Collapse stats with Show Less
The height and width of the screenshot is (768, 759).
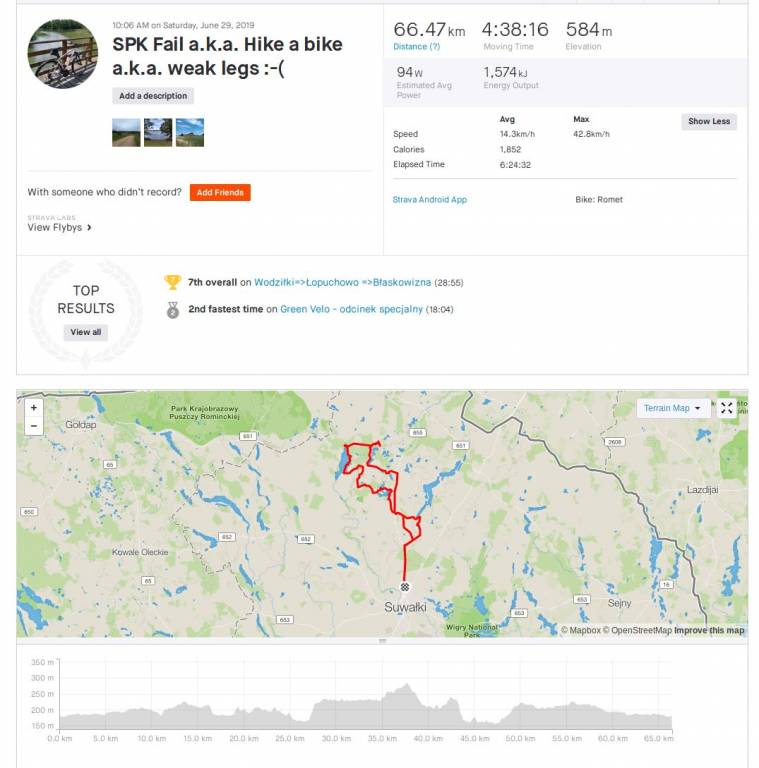[x=708, y=121]
